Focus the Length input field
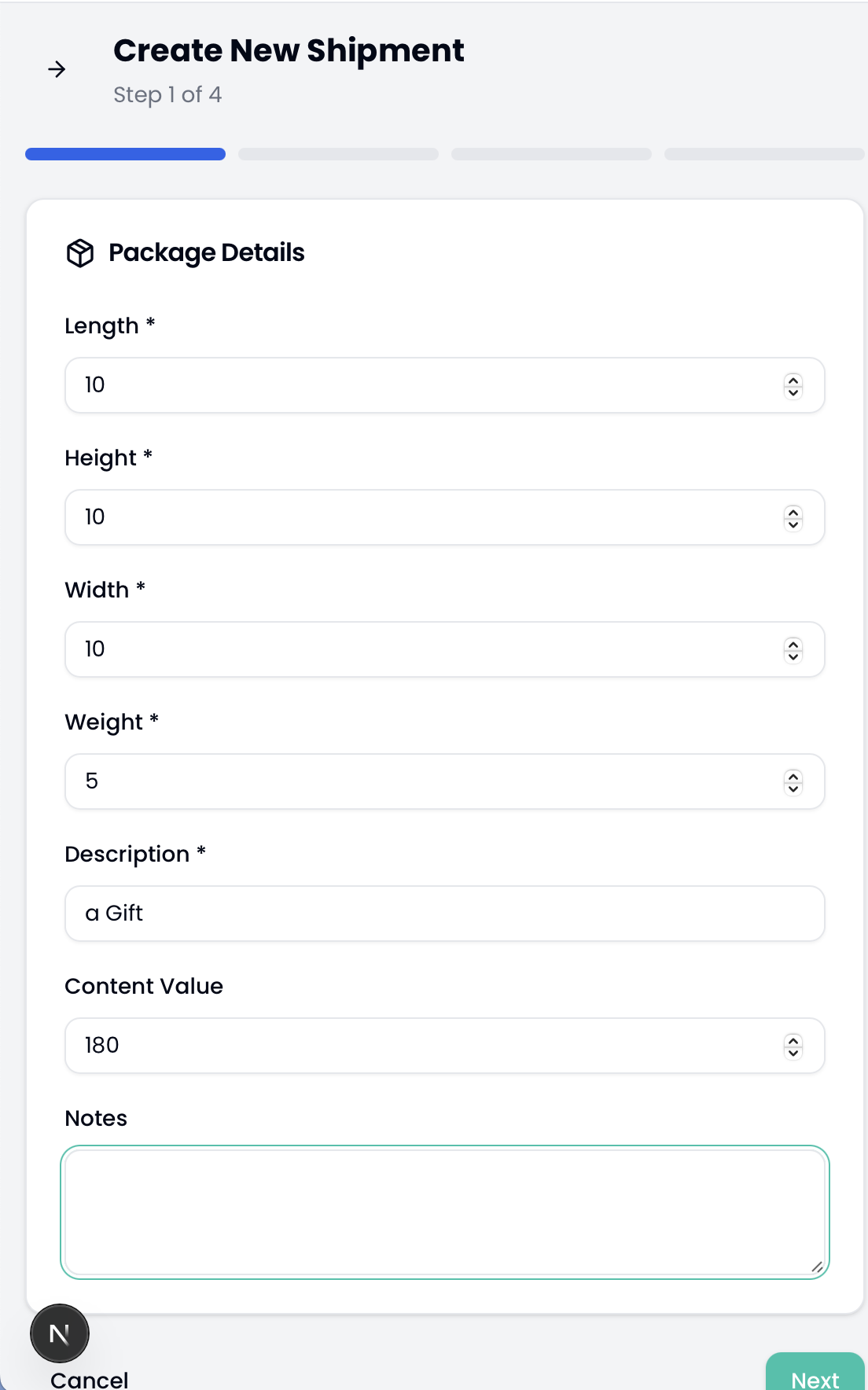 pos(425,385)
